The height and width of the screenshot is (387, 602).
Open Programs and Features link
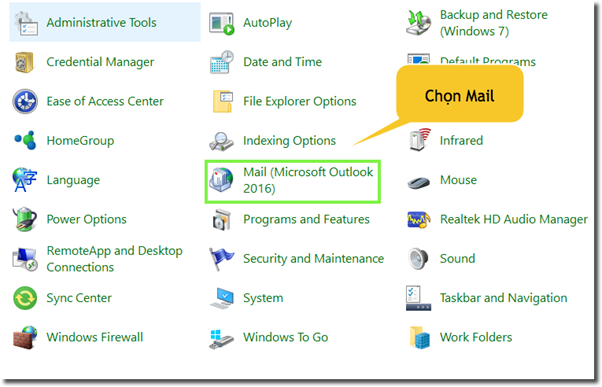(x=306, y=219)
